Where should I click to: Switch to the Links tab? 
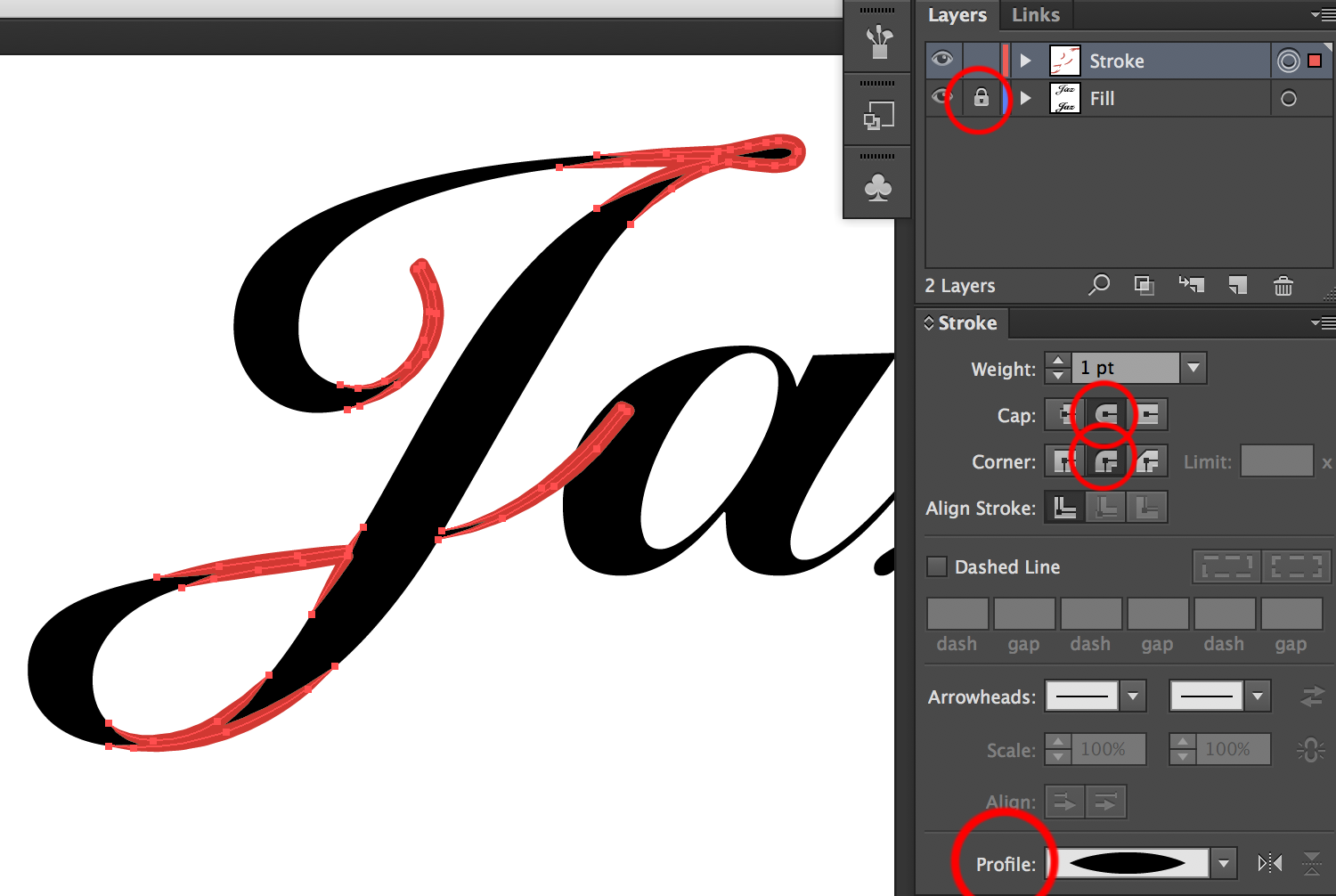[x=1036, y=15]
